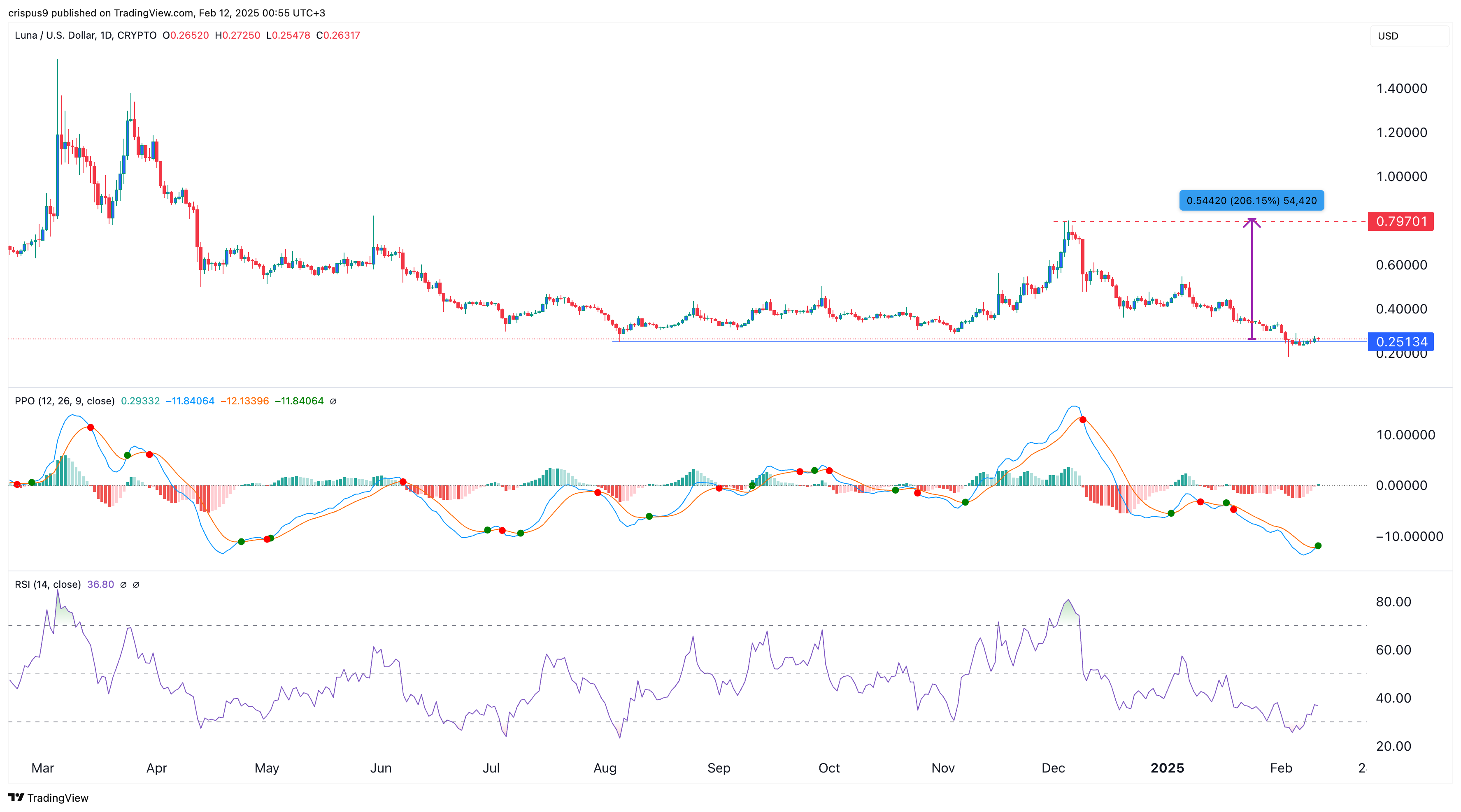Click the RSI value 36.80
The image size is (1461, 812).
100,585
